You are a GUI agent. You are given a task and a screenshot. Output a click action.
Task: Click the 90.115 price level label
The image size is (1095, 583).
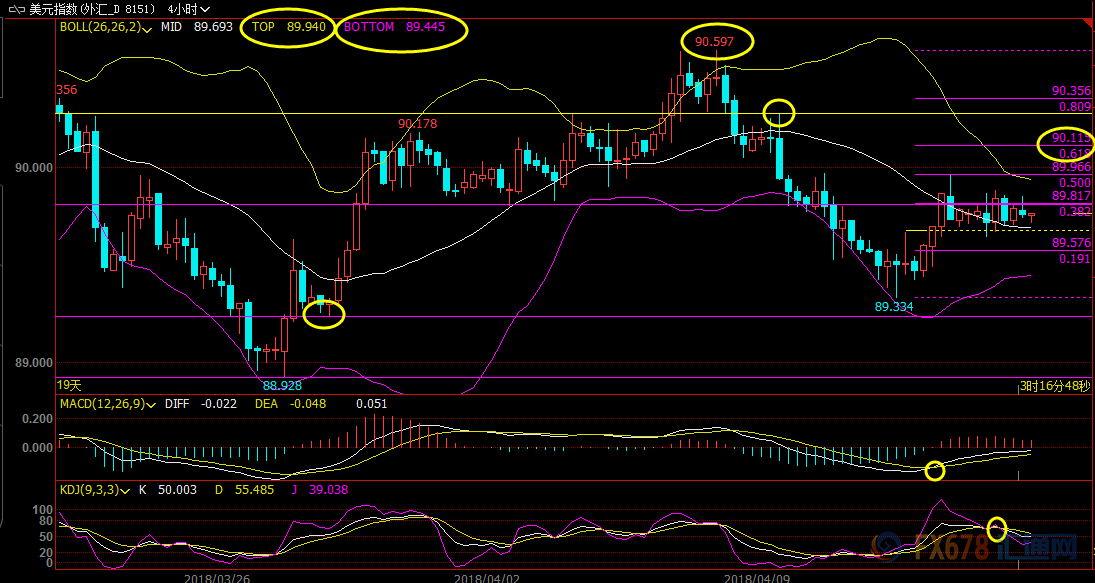[x=1070, y=138]
